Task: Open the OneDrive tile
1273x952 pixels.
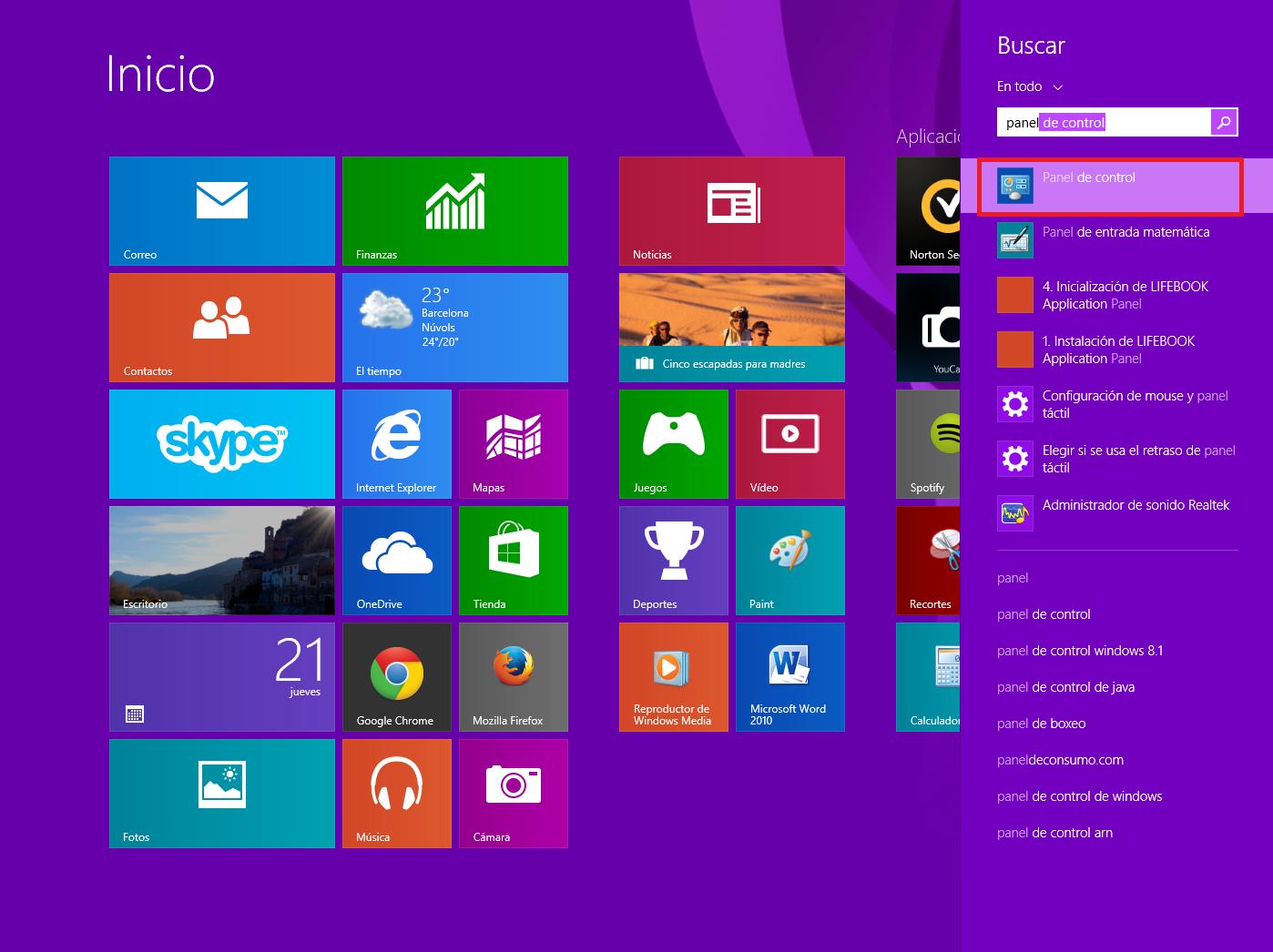Action: pyautogui.click(x=396, y=561)
